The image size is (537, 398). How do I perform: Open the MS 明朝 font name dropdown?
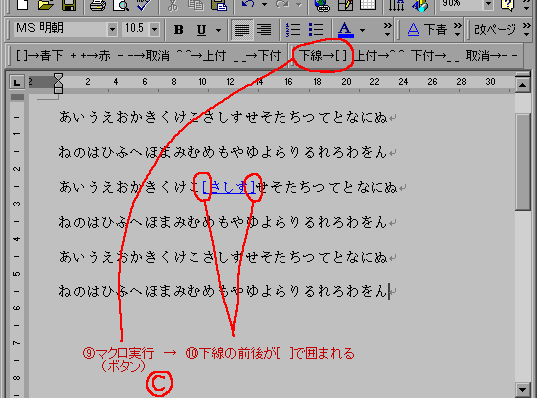[112, 30]
